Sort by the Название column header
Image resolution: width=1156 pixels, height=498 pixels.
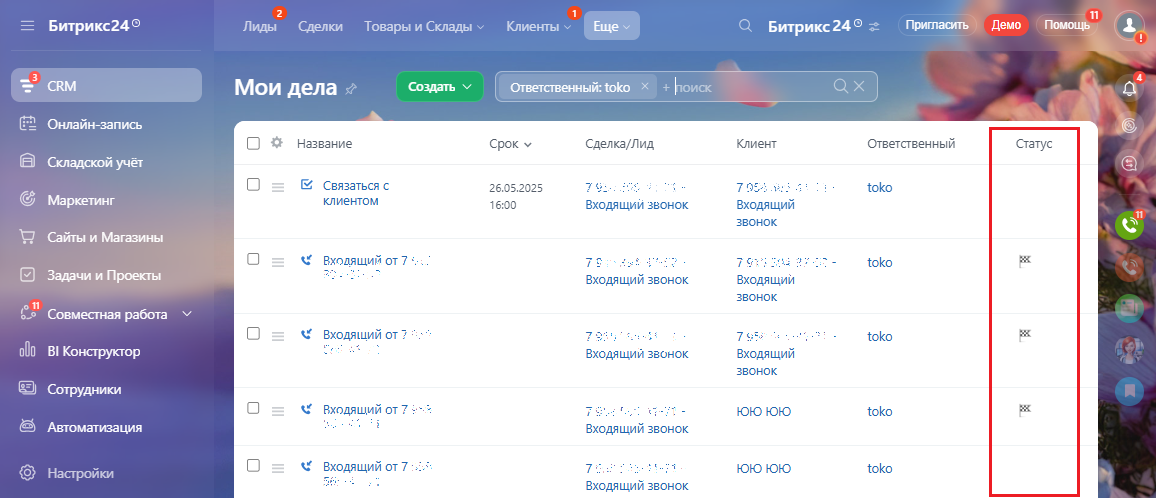tap(324, 144)
